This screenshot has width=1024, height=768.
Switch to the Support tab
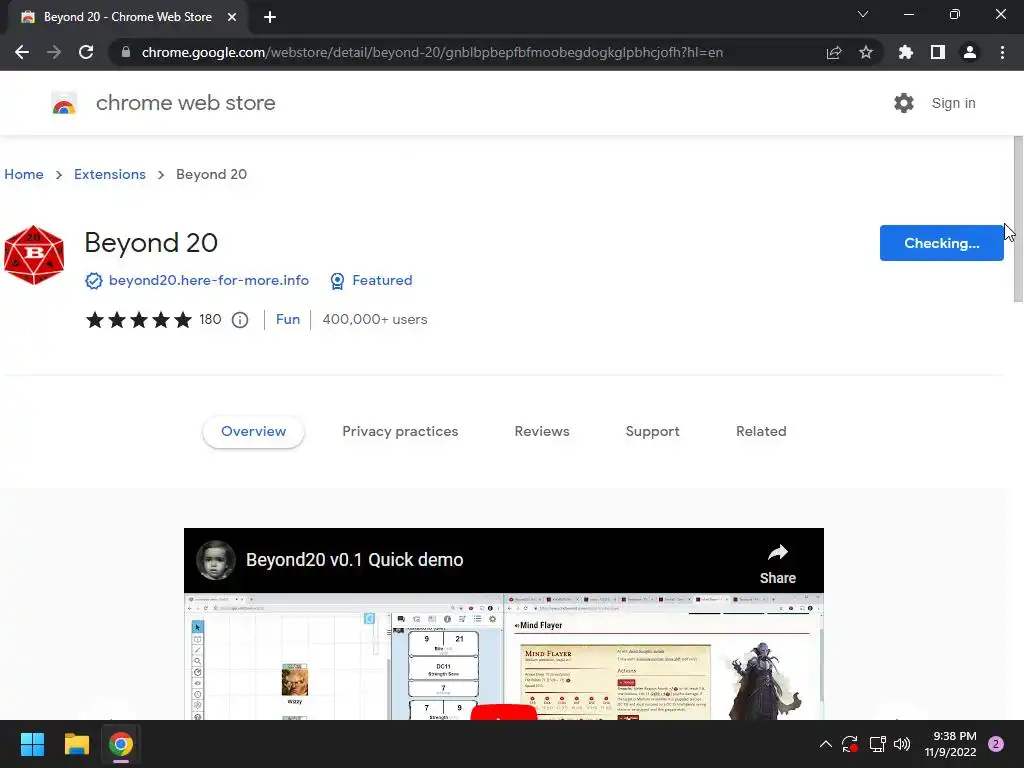click(652, 432)
